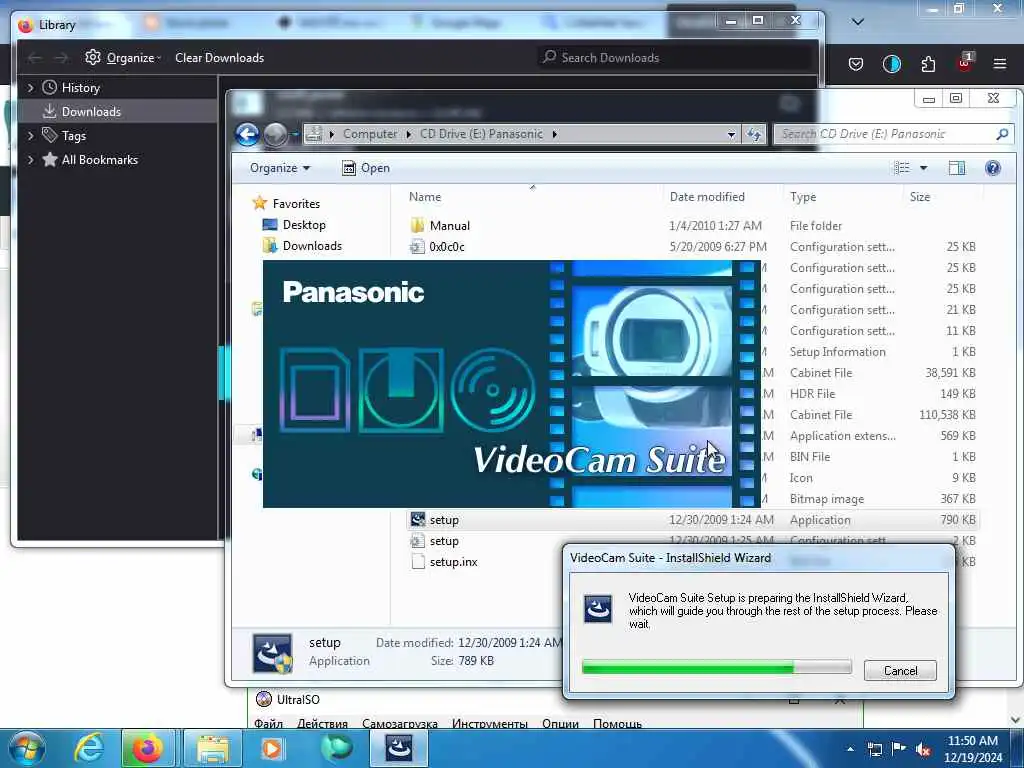
Task: Open the muted volume tray icon
Action: pos(923,749)
